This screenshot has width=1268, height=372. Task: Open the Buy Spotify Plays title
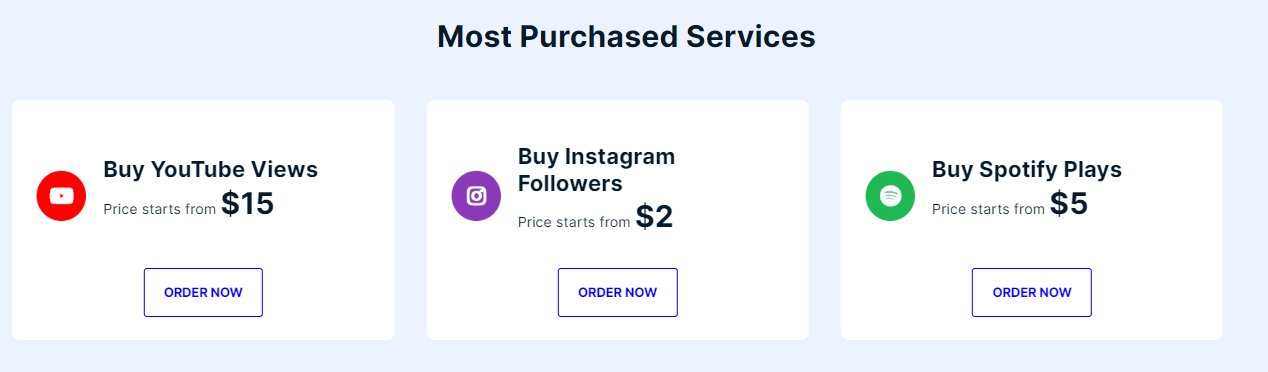tap(1027, 169)
